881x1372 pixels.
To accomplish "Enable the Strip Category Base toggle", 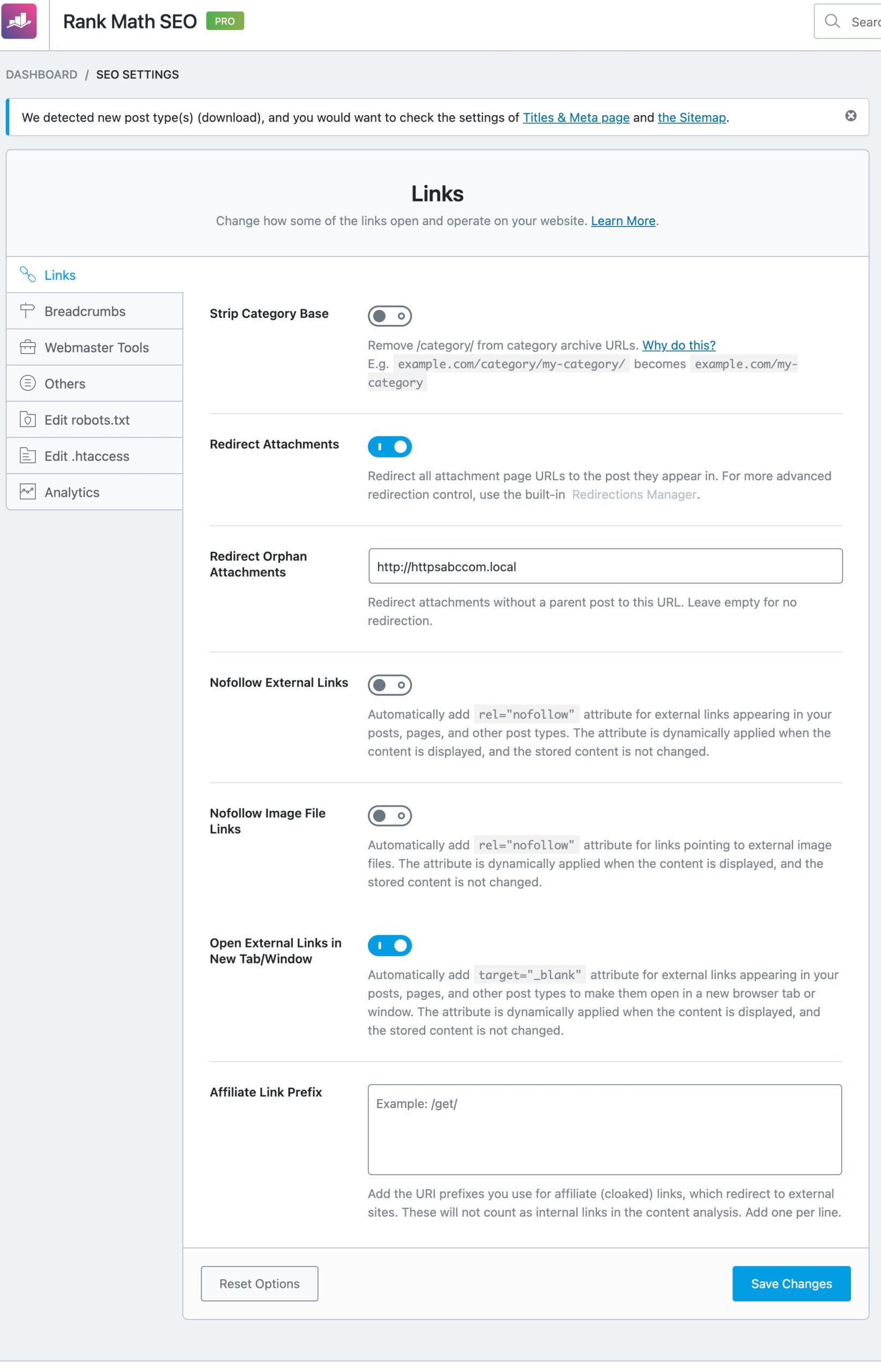I will [390, 316].
